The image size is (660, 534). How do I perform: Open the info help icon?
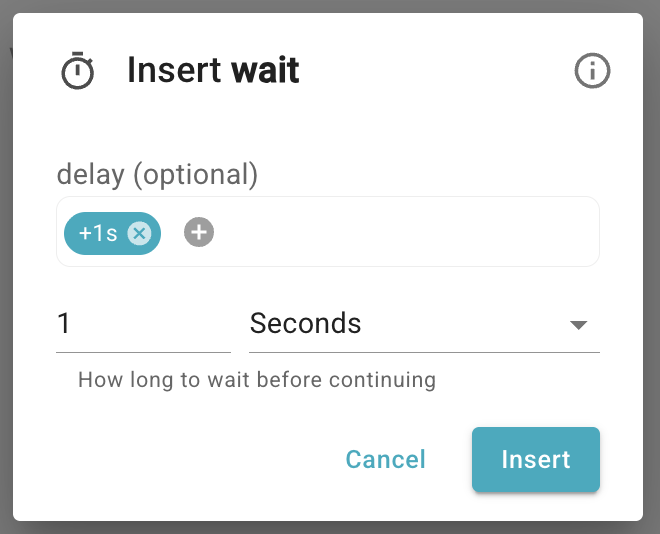tap(592, 71)
